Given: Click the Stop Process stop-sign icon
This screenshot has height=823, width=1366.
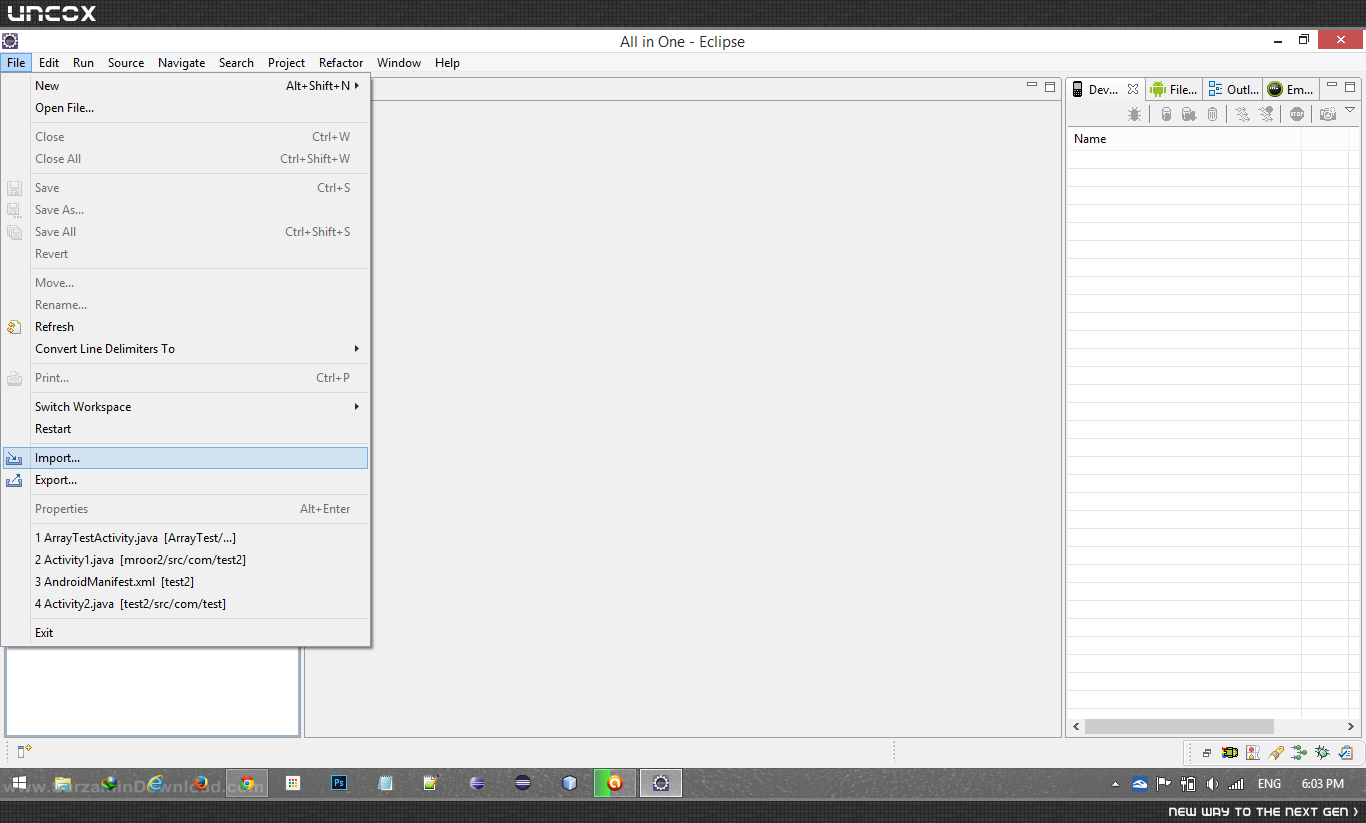Looking at the screenshot, I should tap(1297, 114).
